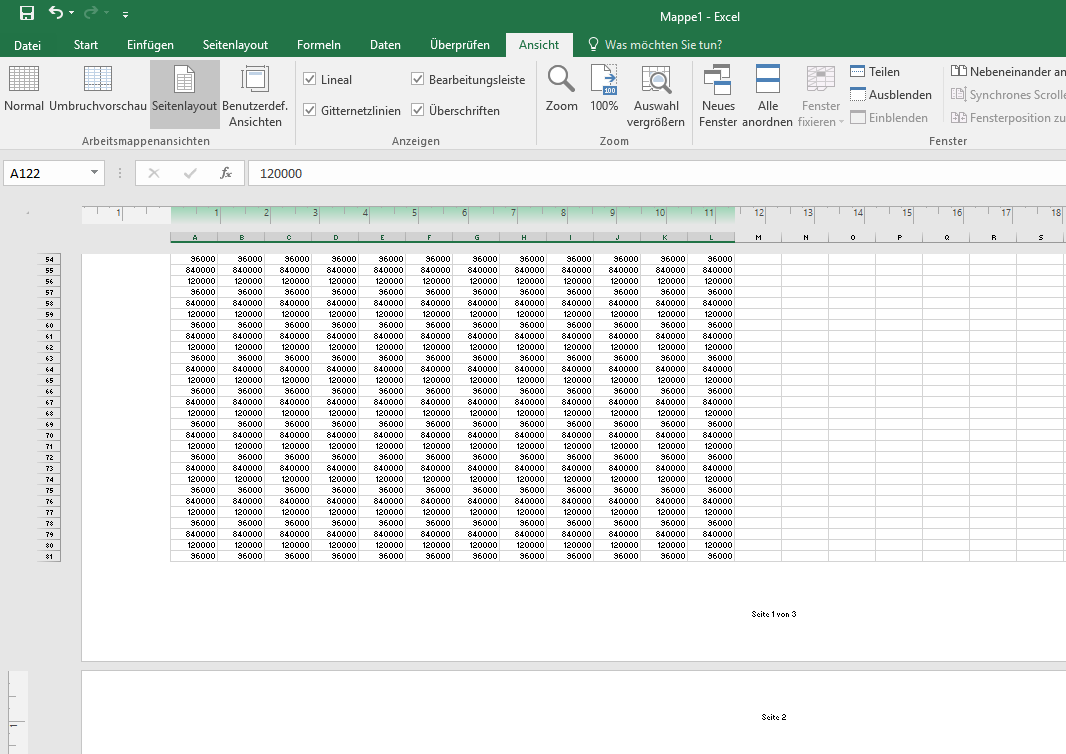Expand the name box dropdown arrow

(95, 173)
